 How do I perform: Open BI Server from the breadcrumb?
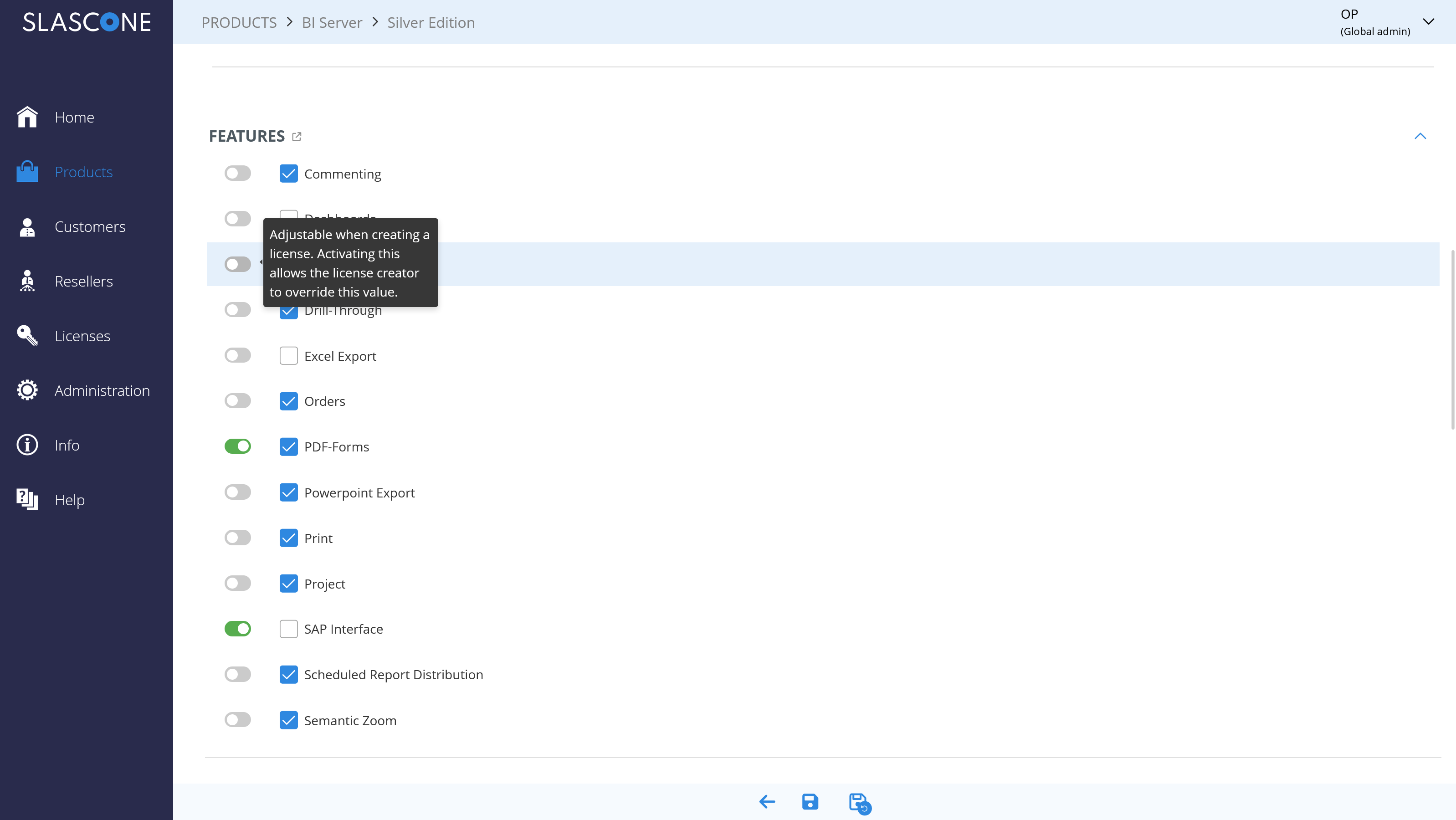(332, 23)
